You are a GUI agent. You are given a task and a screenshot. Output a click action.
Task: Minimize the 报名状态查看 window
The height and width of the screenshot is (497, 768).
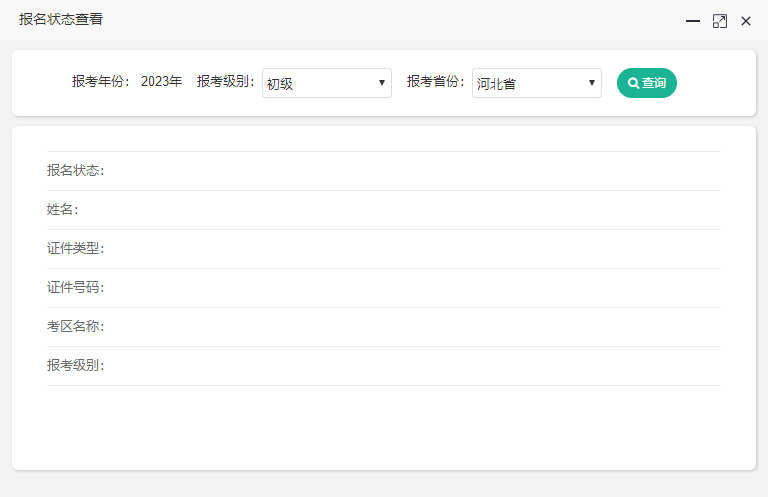pyautogui.click(x=692, y=21)
